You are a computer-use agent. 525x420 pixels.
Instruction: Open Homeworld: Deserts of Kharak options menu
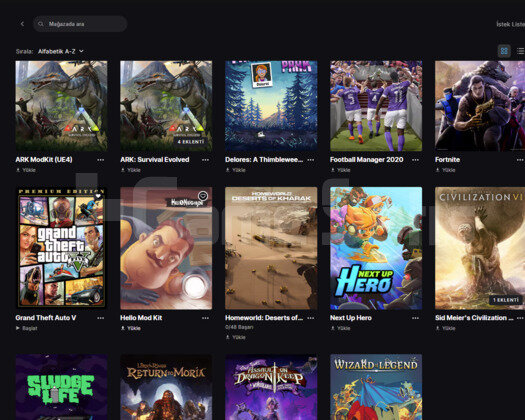[x=311, y=318]
